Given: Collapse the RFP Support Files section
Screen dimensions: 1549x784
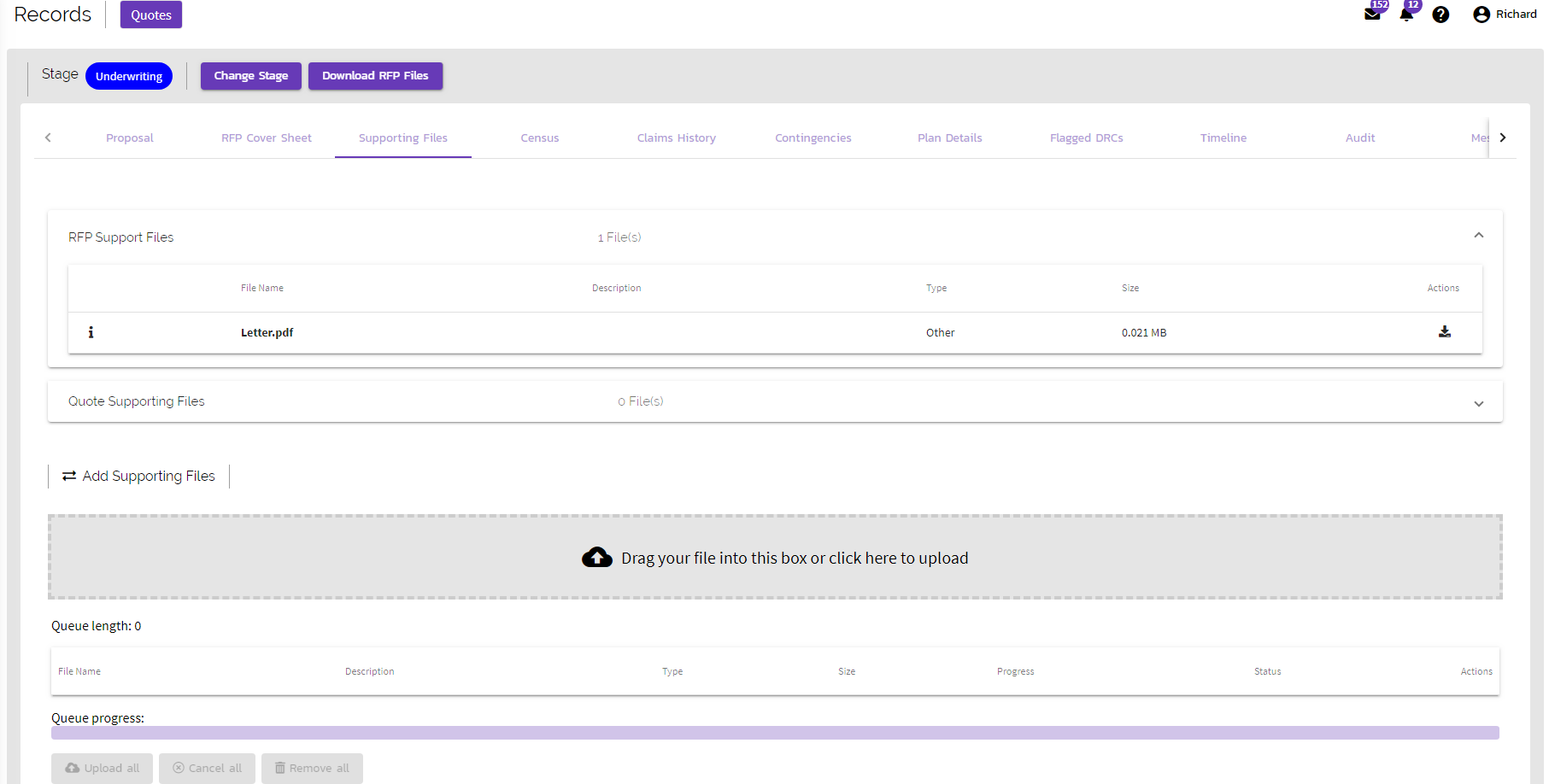Looking at the screenshot, I should pos(1479,234).
